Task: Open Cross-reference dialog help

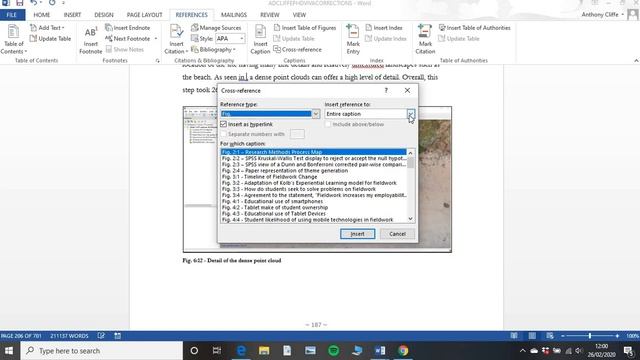Action: [x=386, y=90]
